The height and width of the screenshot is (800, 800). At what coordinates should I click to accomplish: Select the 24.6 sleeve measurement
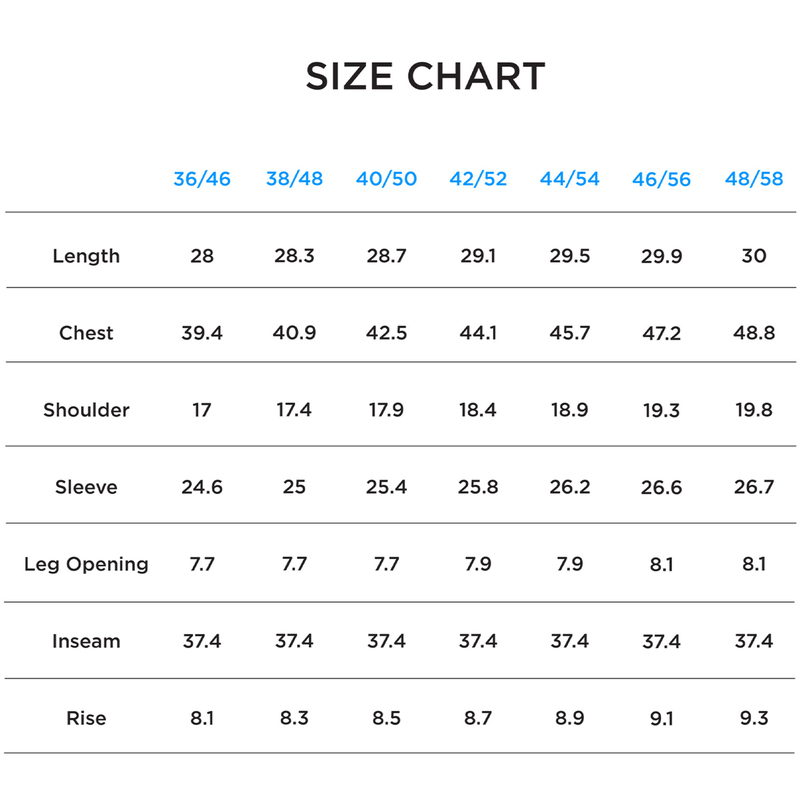202,487
